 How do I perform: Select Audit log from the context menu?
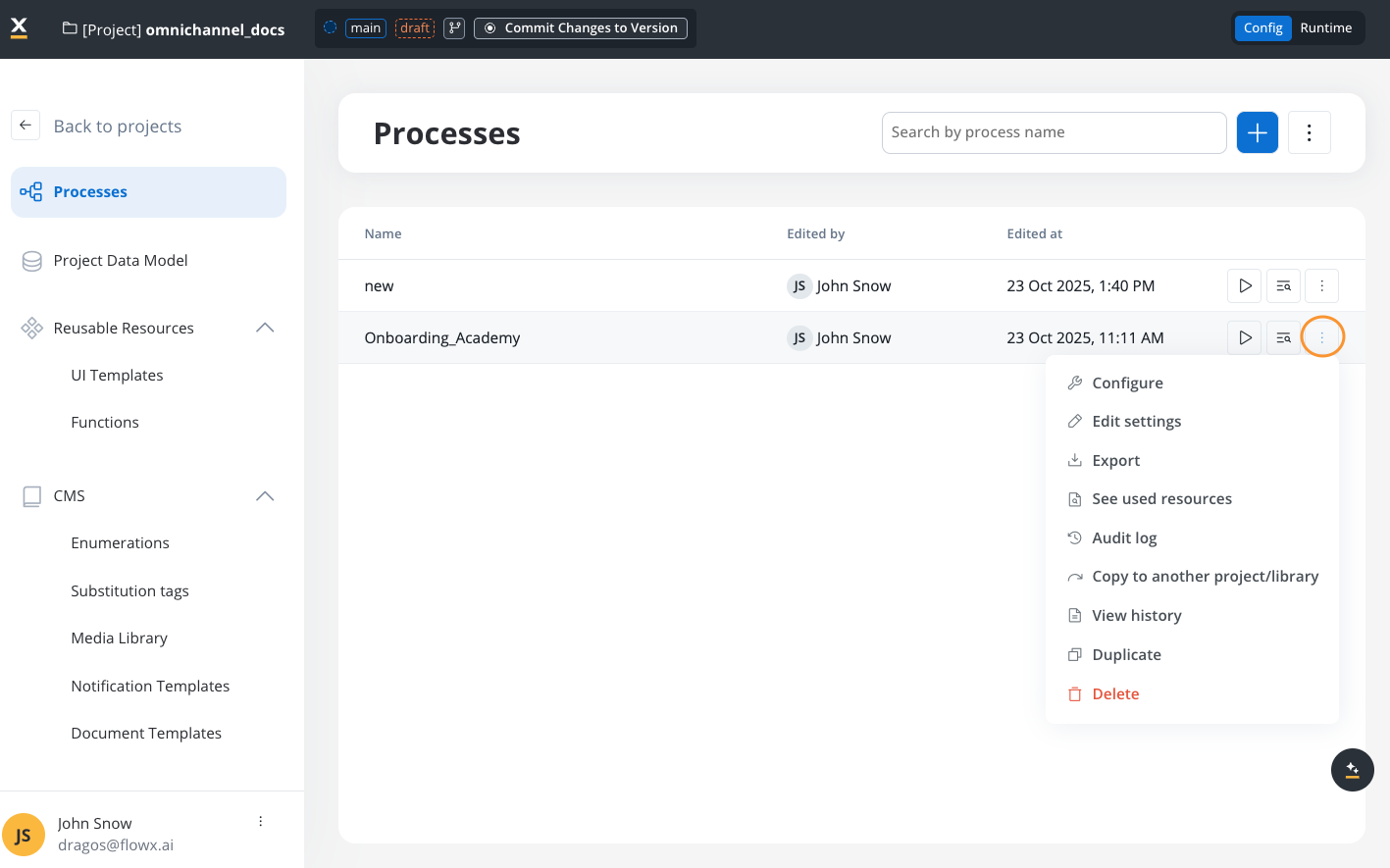tap(1124, 537)
